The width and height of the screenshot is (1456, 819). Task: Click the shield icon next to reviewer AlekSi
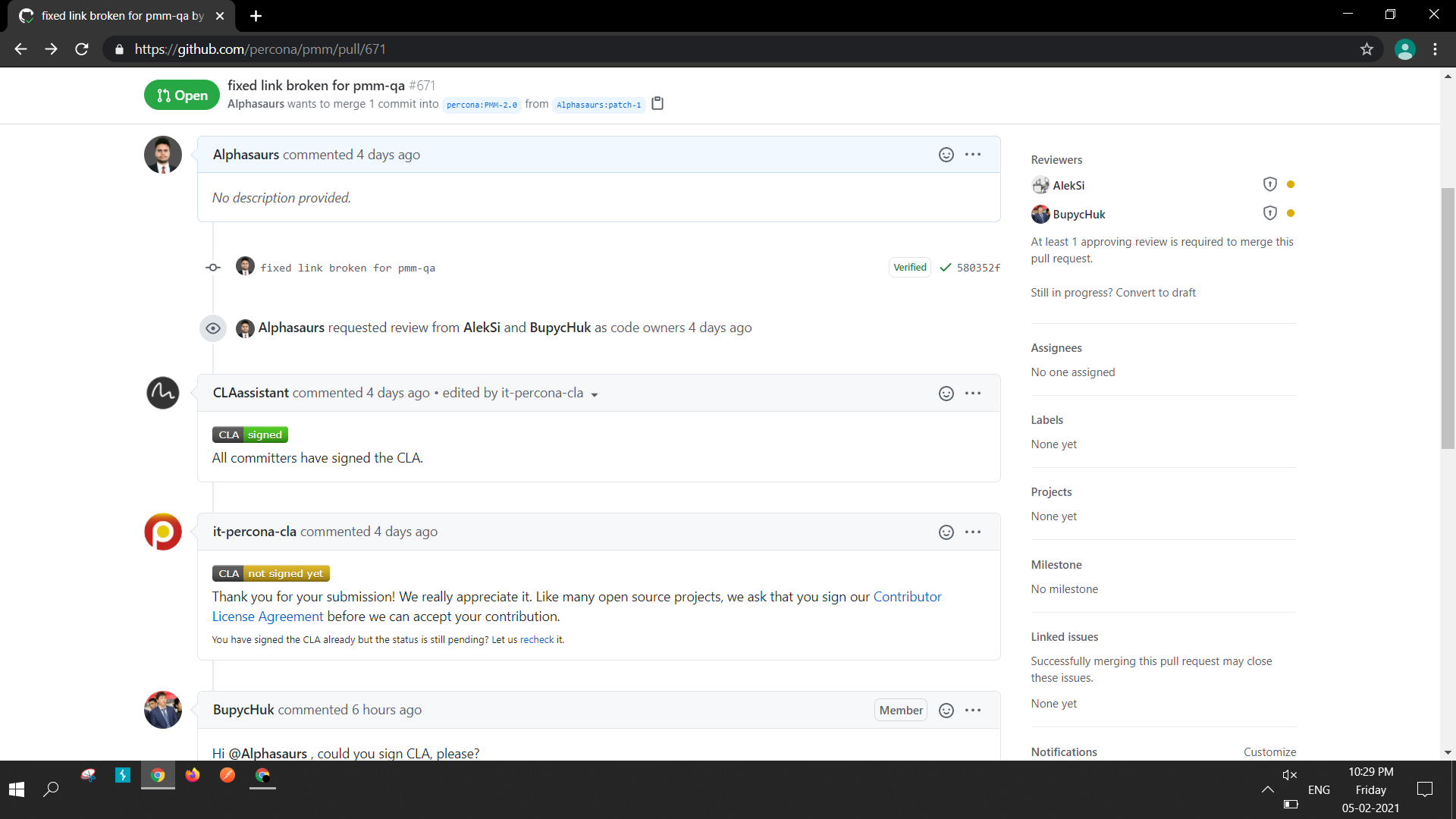click(1269, 184)
